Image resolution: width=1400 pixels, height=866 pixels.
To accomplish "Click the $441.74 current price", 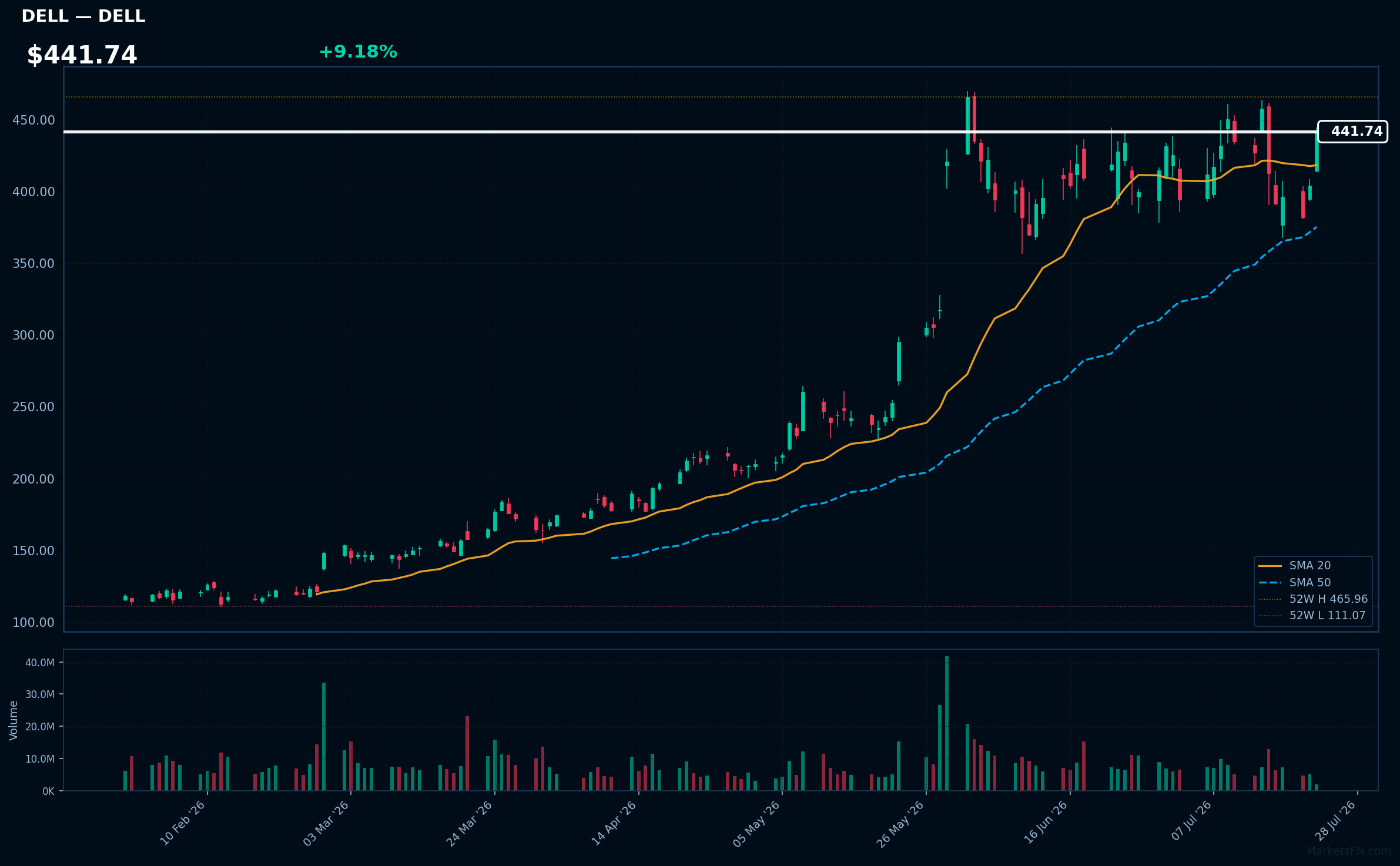I will (x=82, y=55).
